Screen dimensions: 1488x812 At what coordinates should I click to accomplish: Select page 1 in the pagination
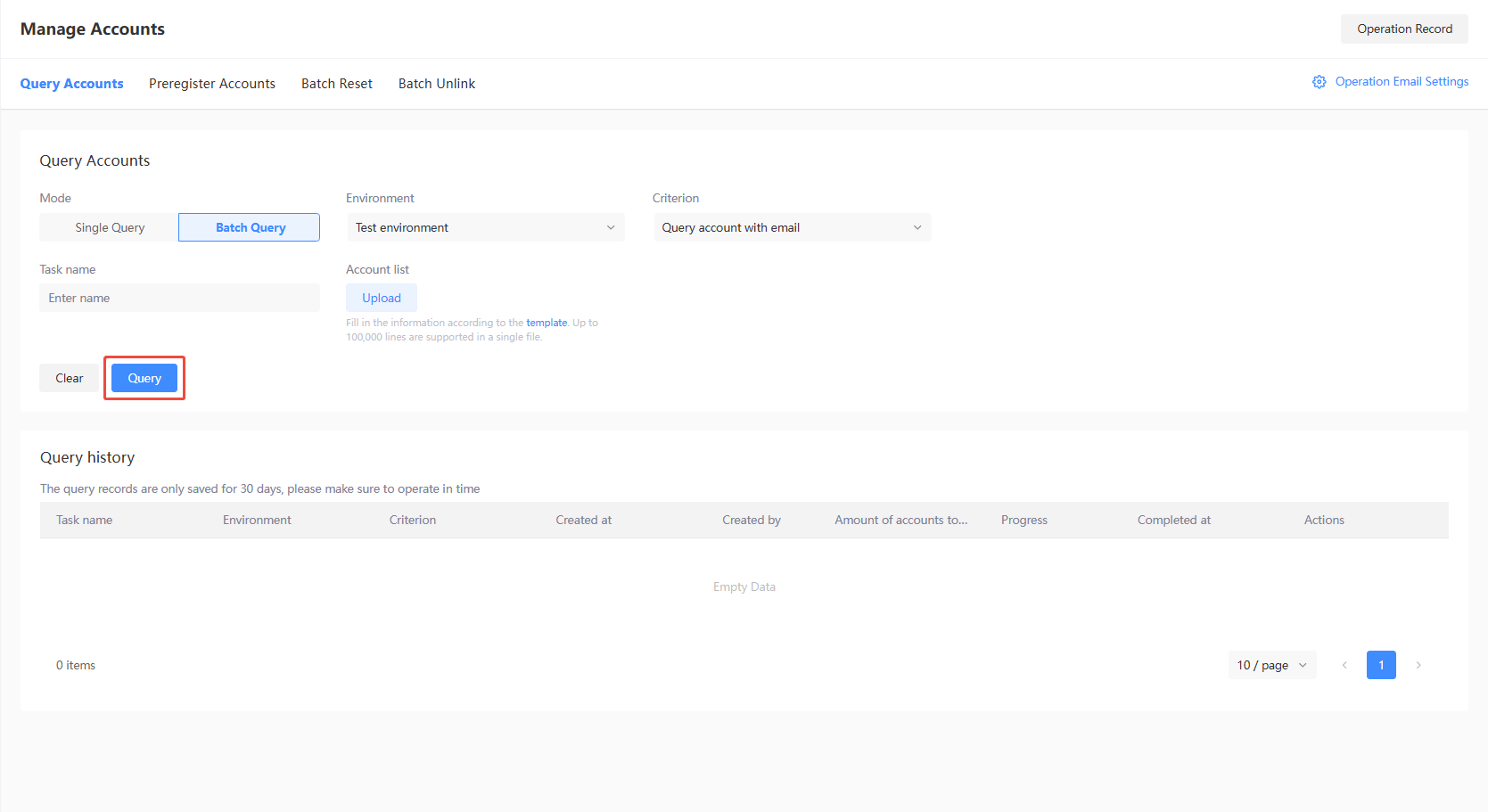coord(1381,665)
